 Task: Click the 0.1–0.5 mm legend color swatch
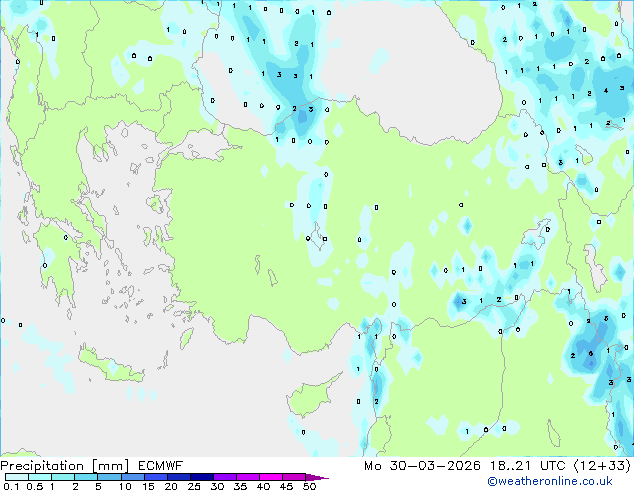17,477
